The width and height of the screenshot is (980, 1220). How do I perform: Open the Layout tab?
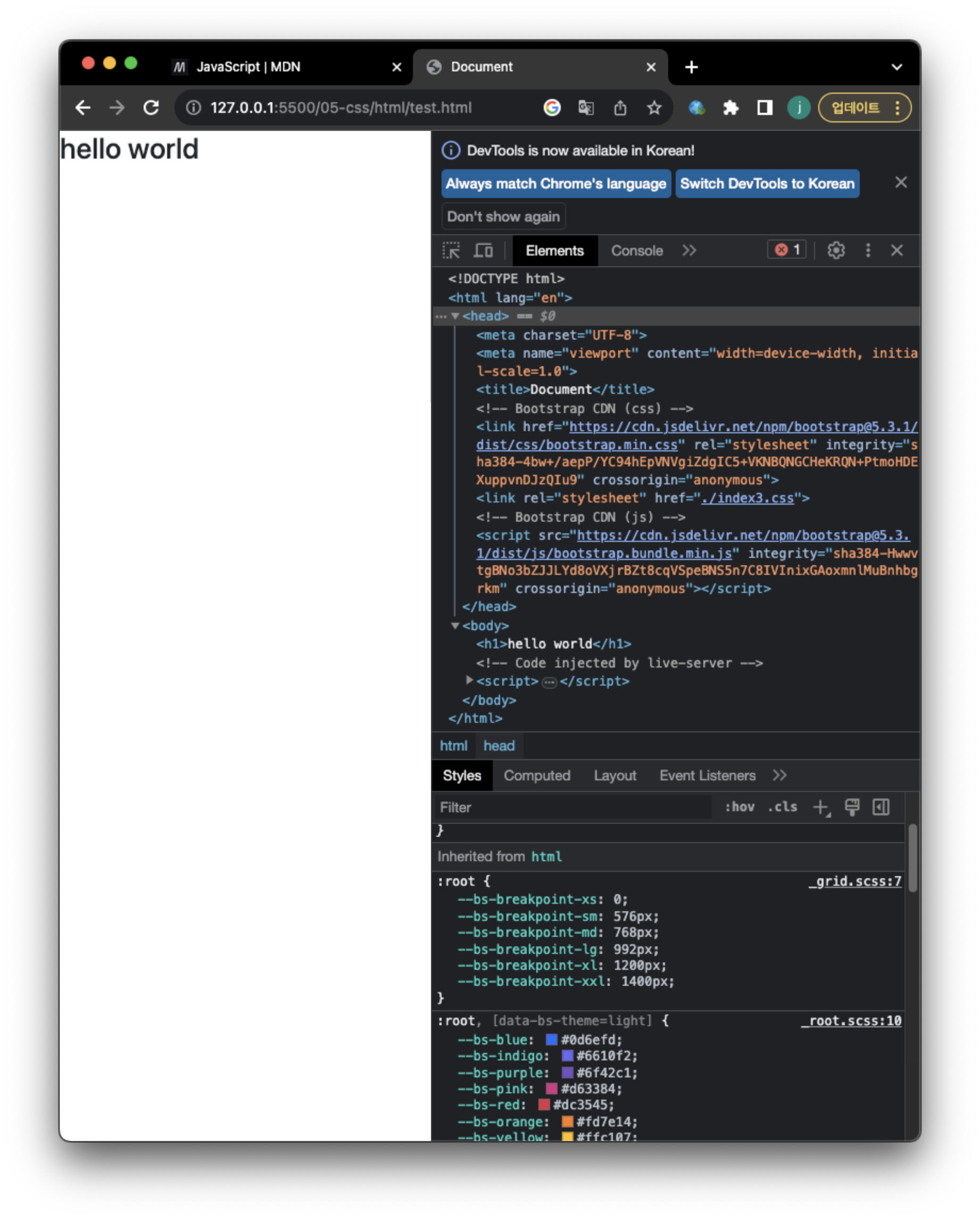point(614,775)
